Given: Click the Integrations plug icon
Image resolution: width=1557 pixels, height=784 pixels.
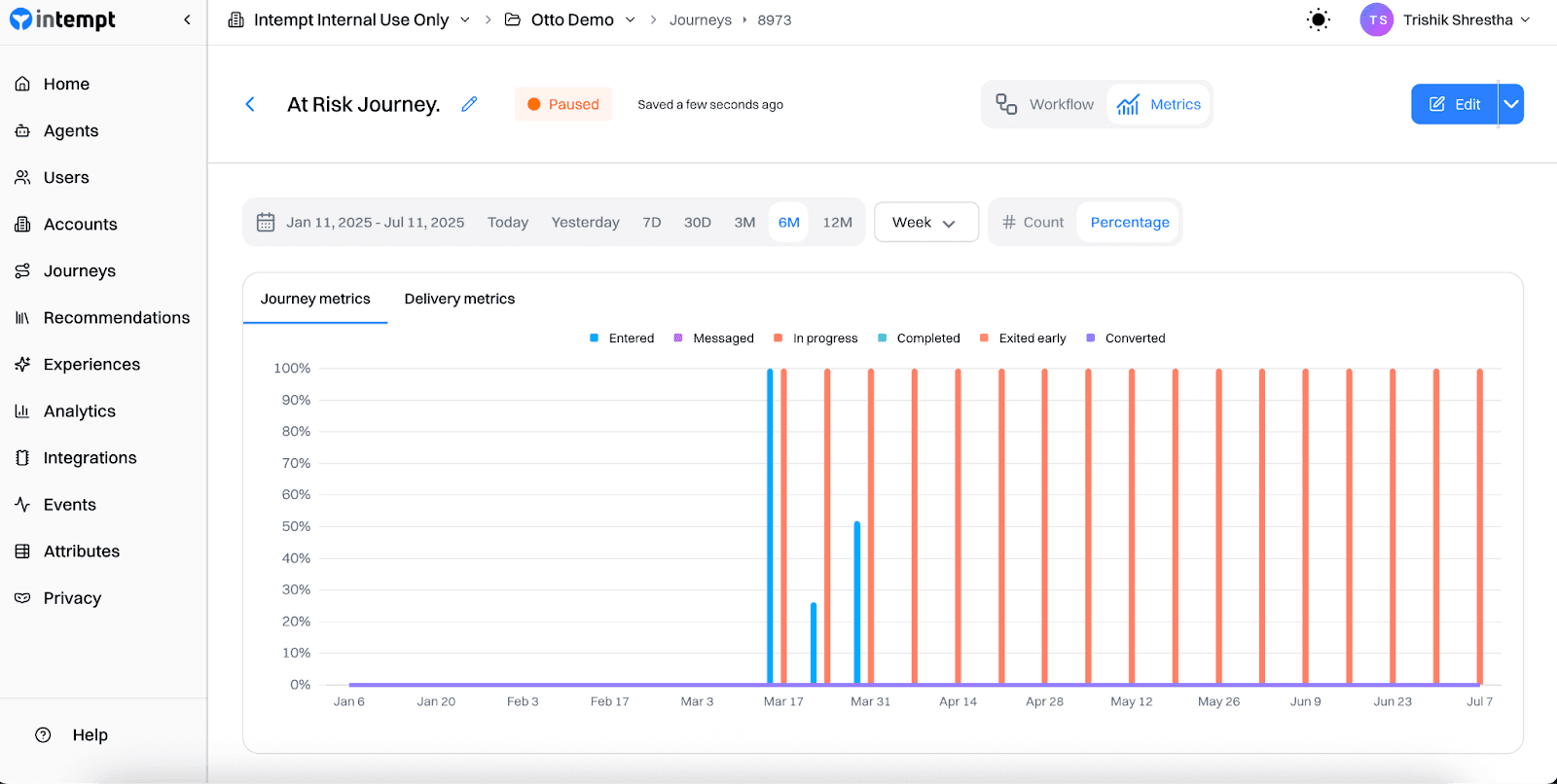Looking at the screenshot, I should 22,457.
